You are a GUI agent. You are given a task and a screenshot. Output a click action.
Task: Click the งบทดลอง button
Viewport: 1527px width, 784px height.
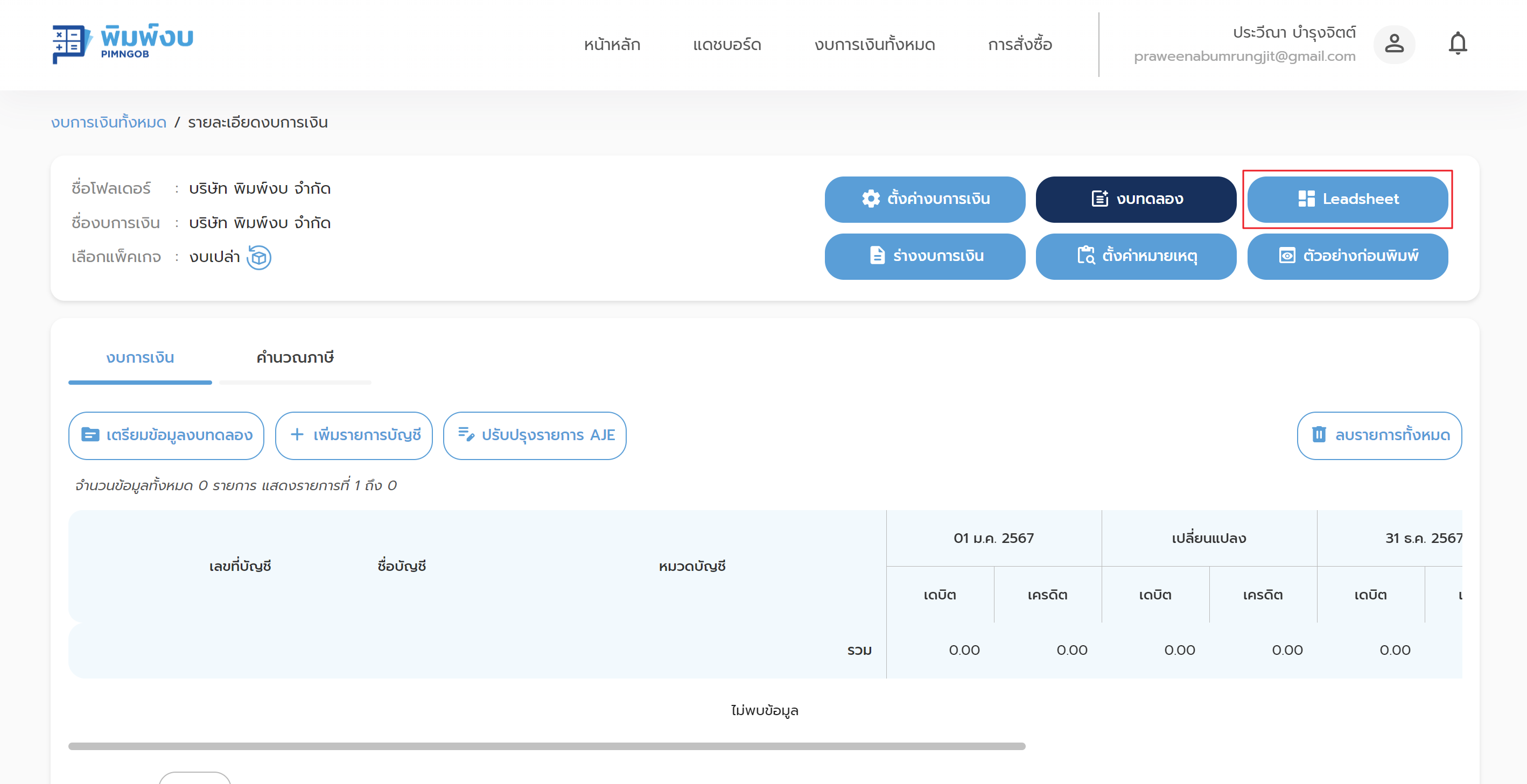[x=1136, y=199]
